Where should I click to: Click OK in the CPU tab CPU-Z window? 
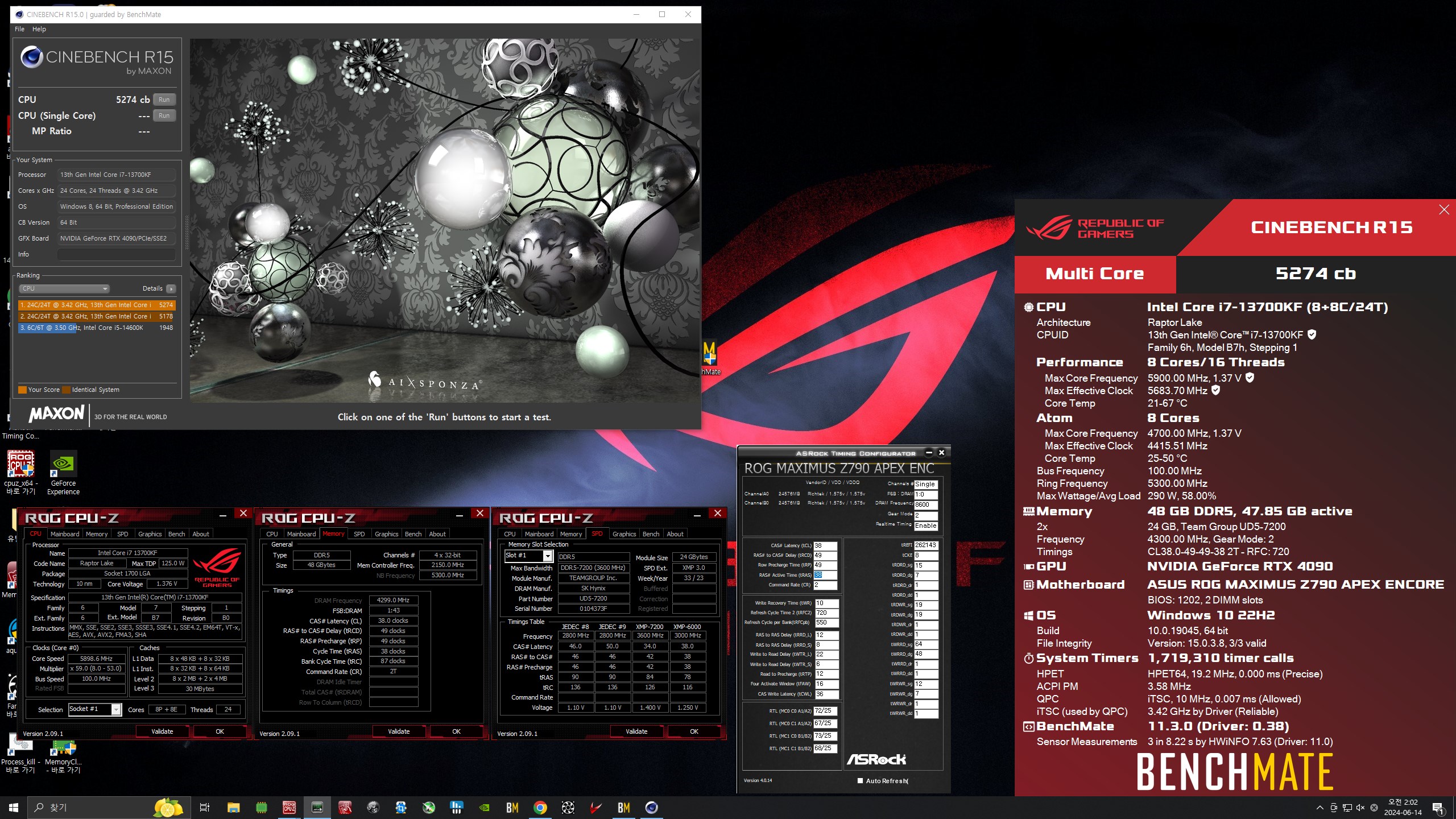tap(220, 731)
